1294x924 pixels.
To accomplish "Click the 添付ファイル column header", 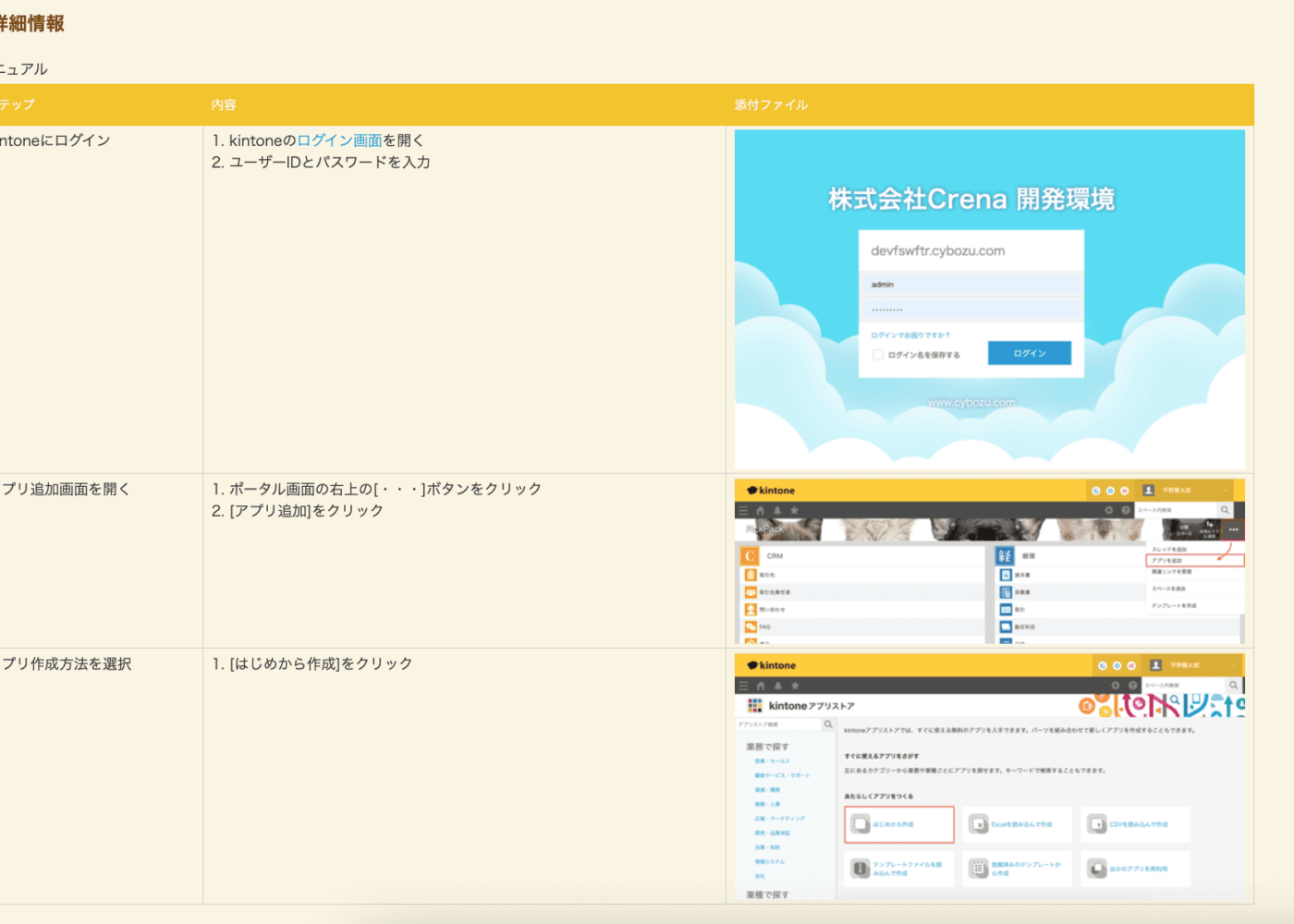I will 771,105.
